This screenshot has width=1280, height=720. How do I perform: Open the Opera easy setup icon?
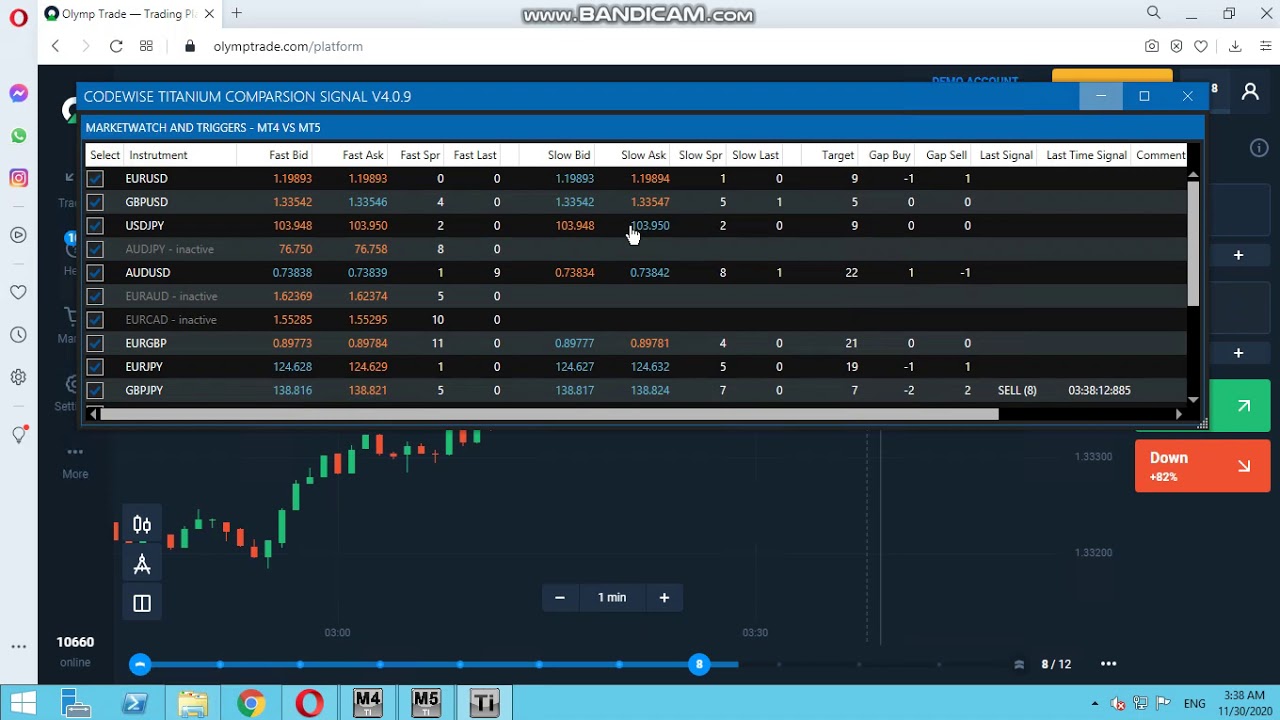[x=1265, y=46]
